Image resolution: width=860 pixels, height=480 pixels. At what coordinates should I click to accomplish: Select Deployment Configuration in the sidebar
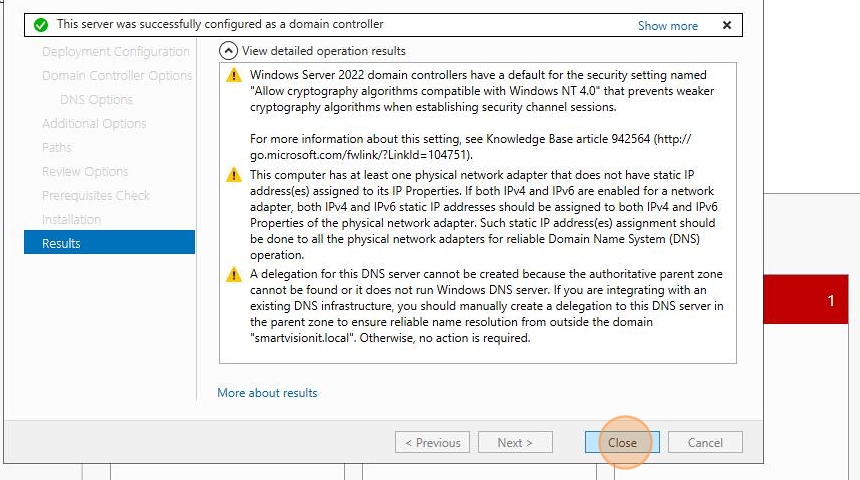click(x=116, y=52)
